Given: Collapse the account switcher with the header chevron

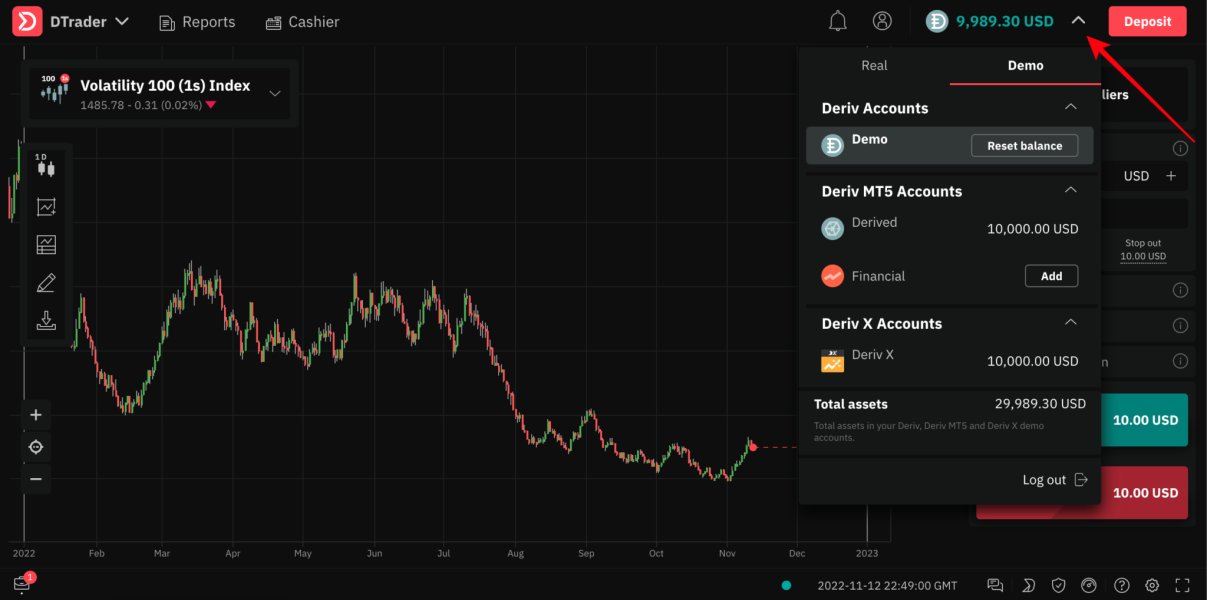Looking at the screenshot, I should 1077,21.
